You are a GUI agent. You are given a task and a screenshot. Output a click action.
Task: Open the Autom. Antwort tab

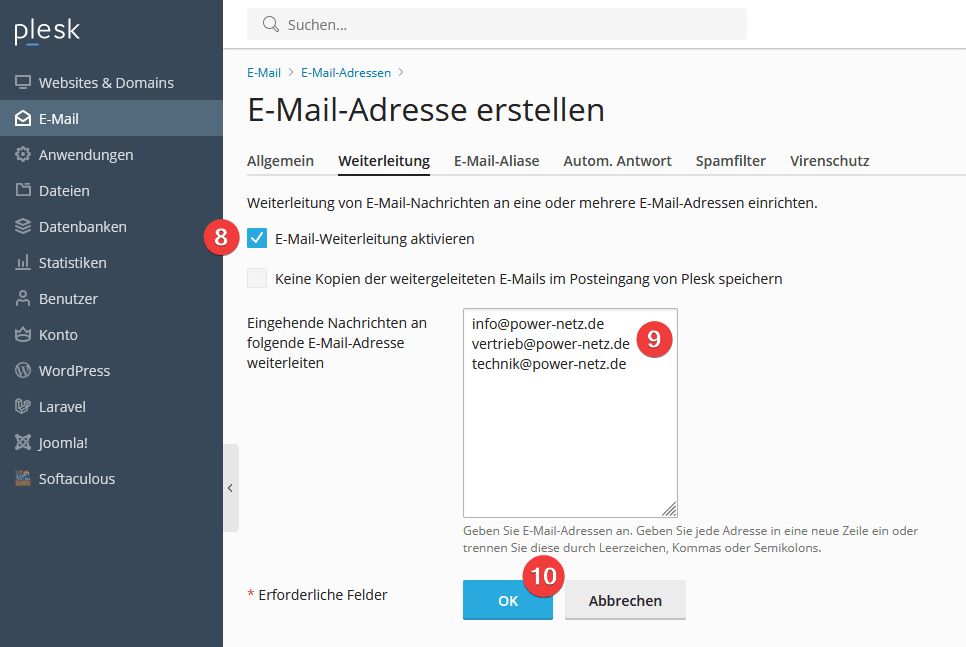pyautogui.click(x=617, y=160)
